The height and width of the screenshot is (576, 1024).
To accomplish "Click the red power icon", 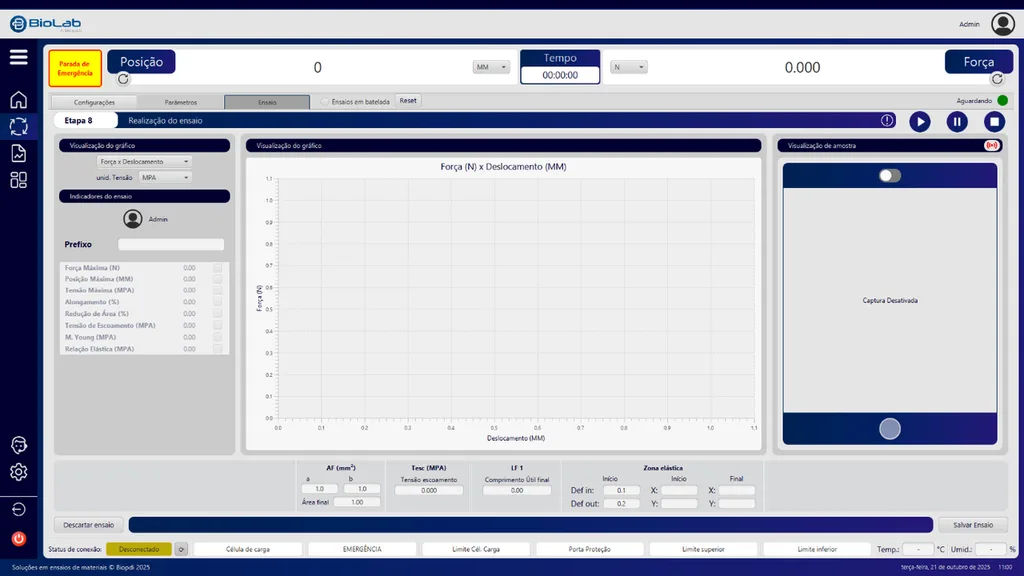I will point(18,539).
